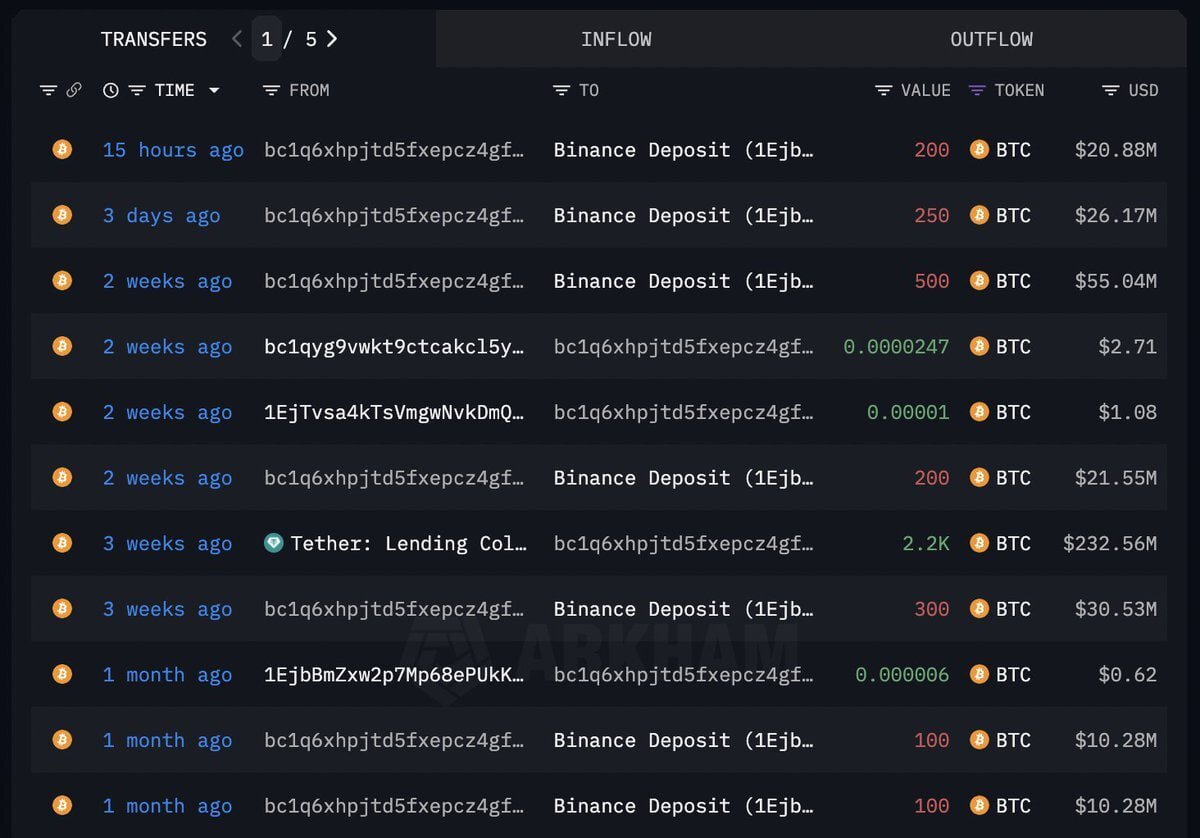
Task: Click BTC token icon in the $1.08 row
Action: click(979, 412)
